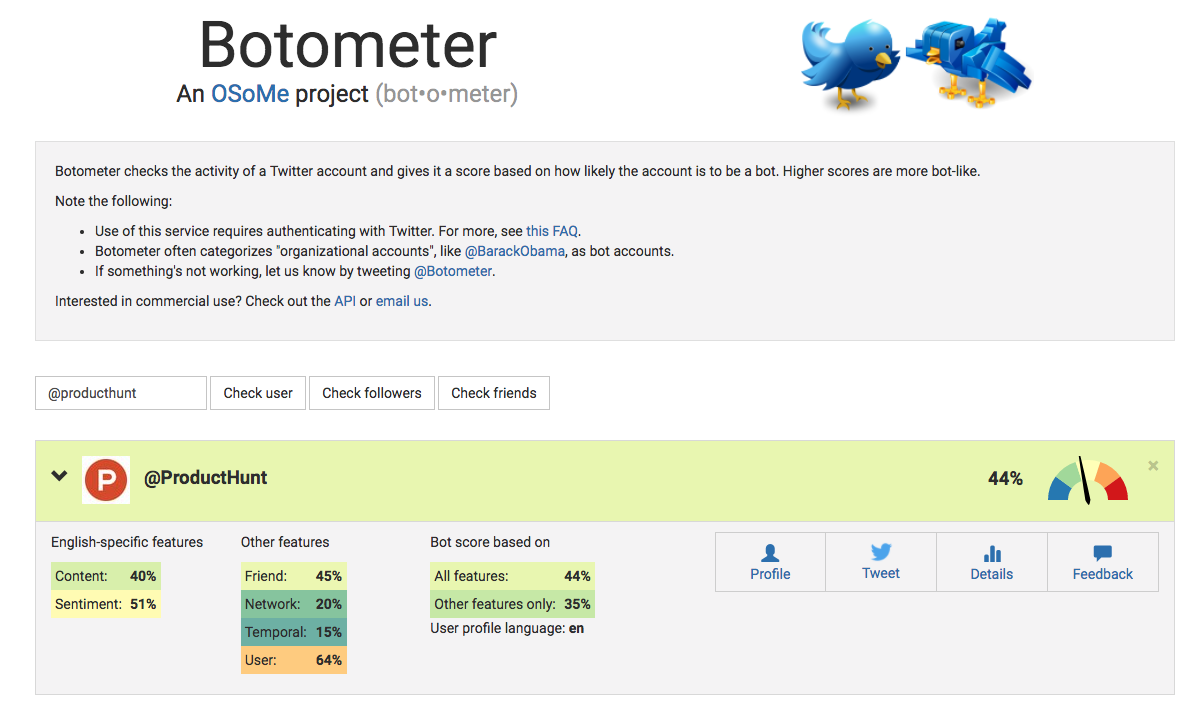Click the Feedback speech-bubble icon
Screen dimensions: 1200x719
coord(1102,560)
